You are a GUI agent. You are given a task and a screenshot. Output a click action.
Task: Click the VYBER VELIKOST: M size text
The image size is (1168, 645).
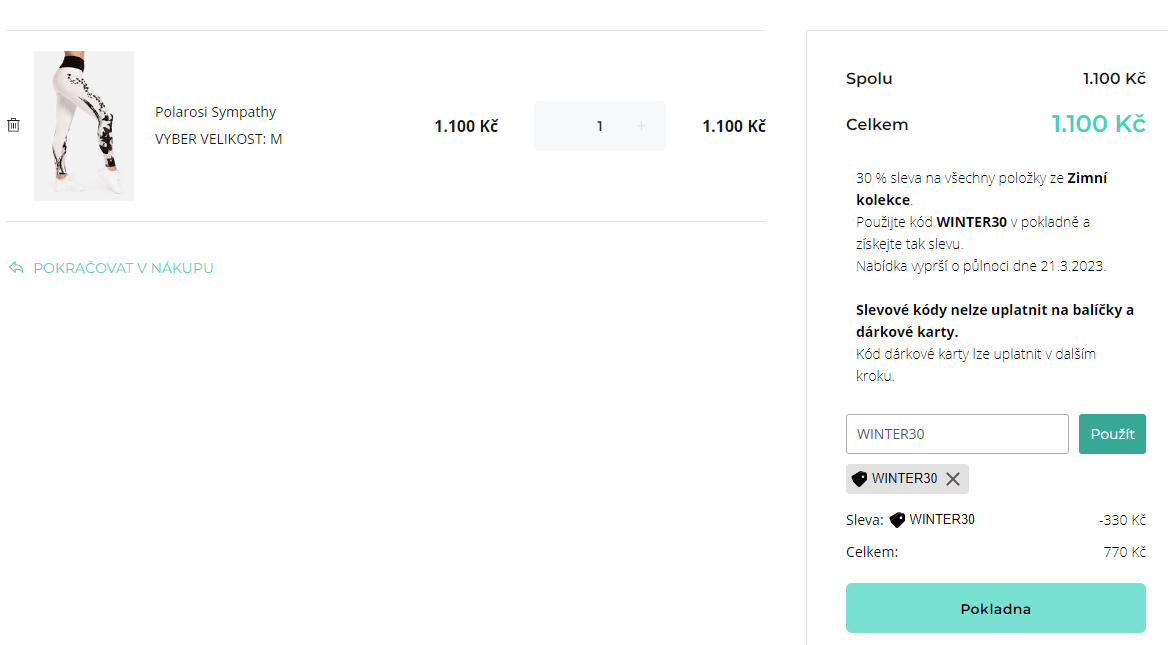click(218, 139)
